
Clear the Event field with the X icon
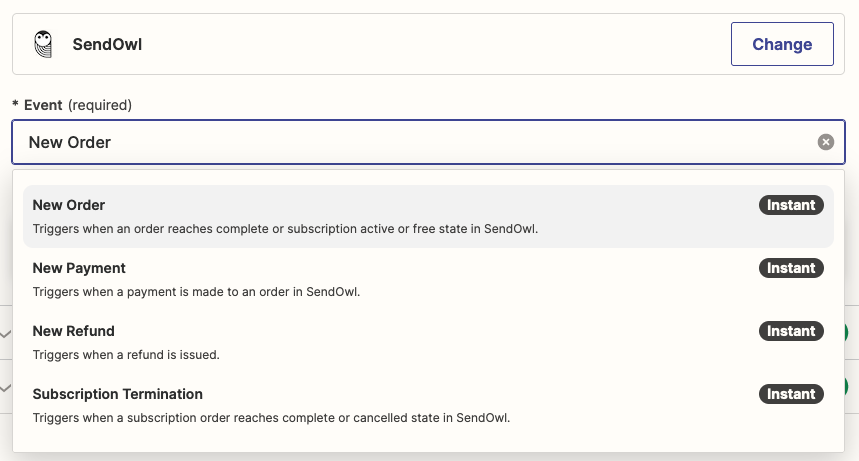pos(826,142)
